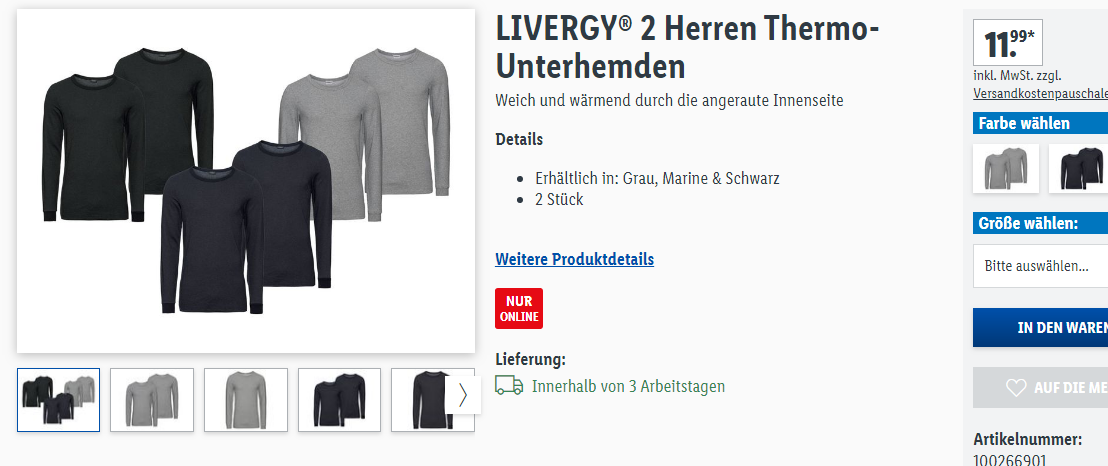The height and width of the screenshot is (466, 1108).
Task: Click the main product image
Action: click(246, 181)
